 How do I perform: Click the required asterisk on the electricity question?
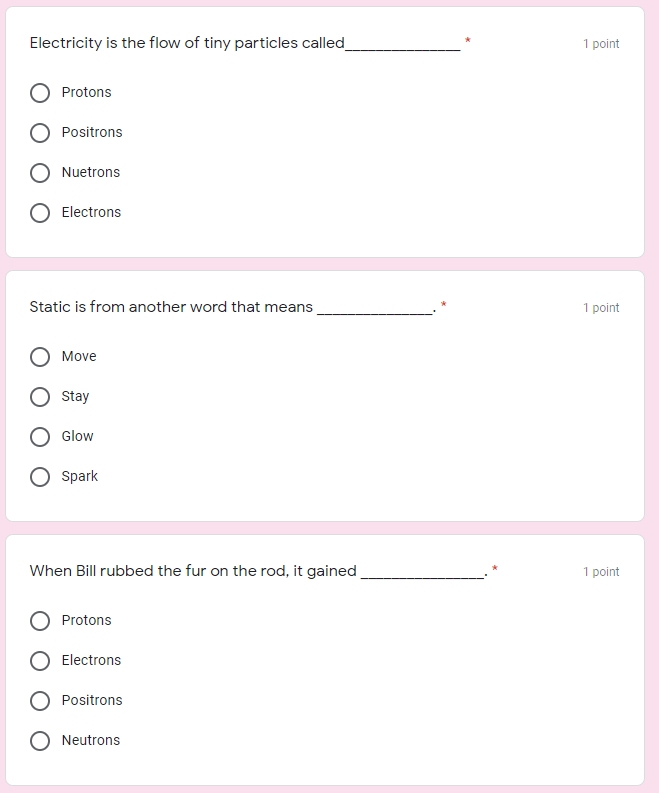tap(467, 41)
